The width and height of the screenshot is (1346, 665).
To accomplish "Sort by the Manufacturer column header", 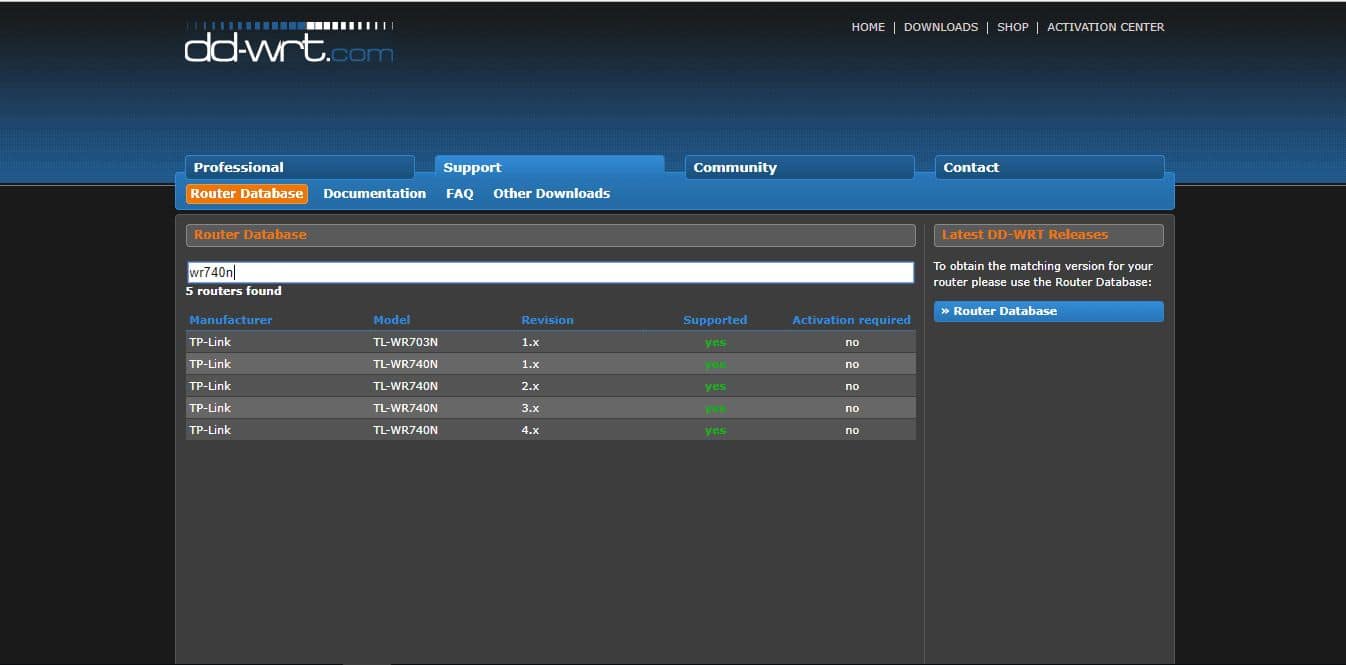I will point(231,320).
